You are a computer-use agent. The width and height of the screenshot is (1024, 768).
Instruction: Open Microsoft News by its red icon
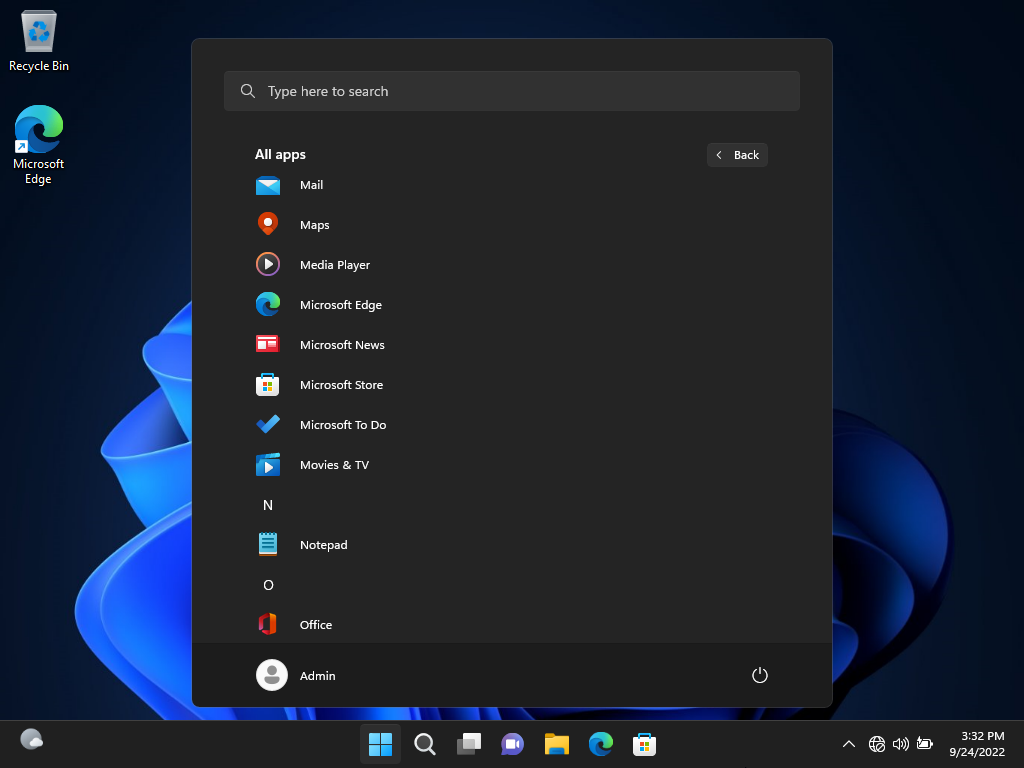[268, 344]
